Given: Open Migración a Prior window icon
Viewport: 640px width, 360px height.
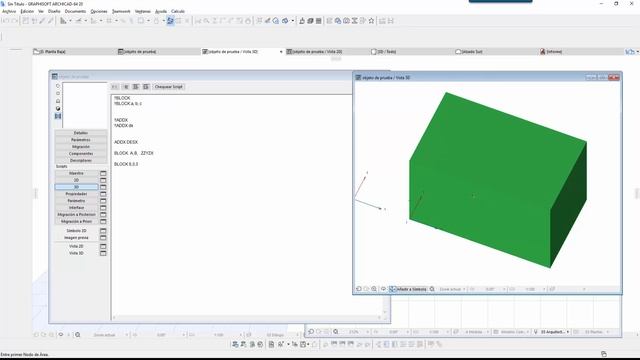Looking at the screenshot, I should [x=103, y=222].
